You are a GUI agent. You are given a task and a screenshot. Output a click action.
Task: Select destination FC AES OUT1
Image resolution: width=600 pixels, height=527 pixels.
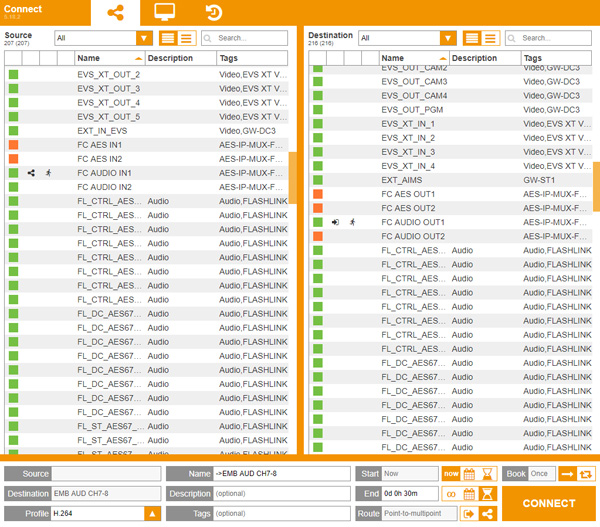coord(451,194)
